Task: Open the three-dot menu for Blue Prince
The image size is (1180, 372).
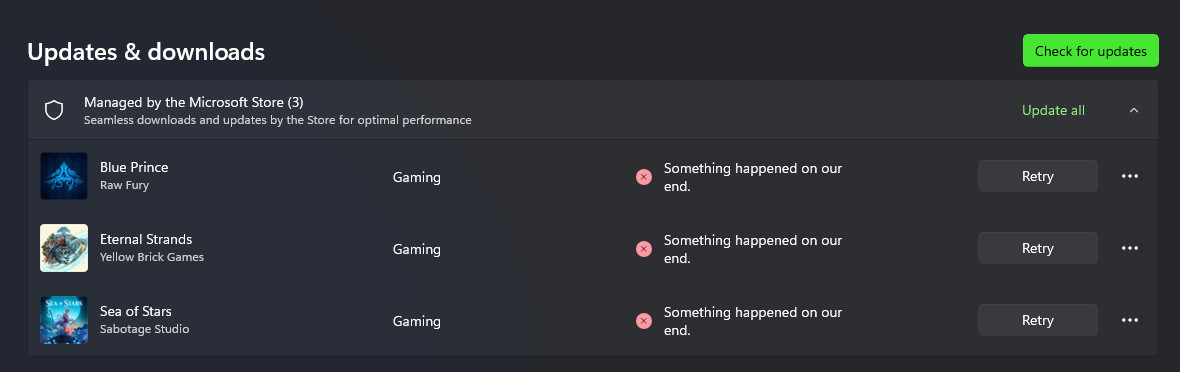Action: tap(1130, 176)
